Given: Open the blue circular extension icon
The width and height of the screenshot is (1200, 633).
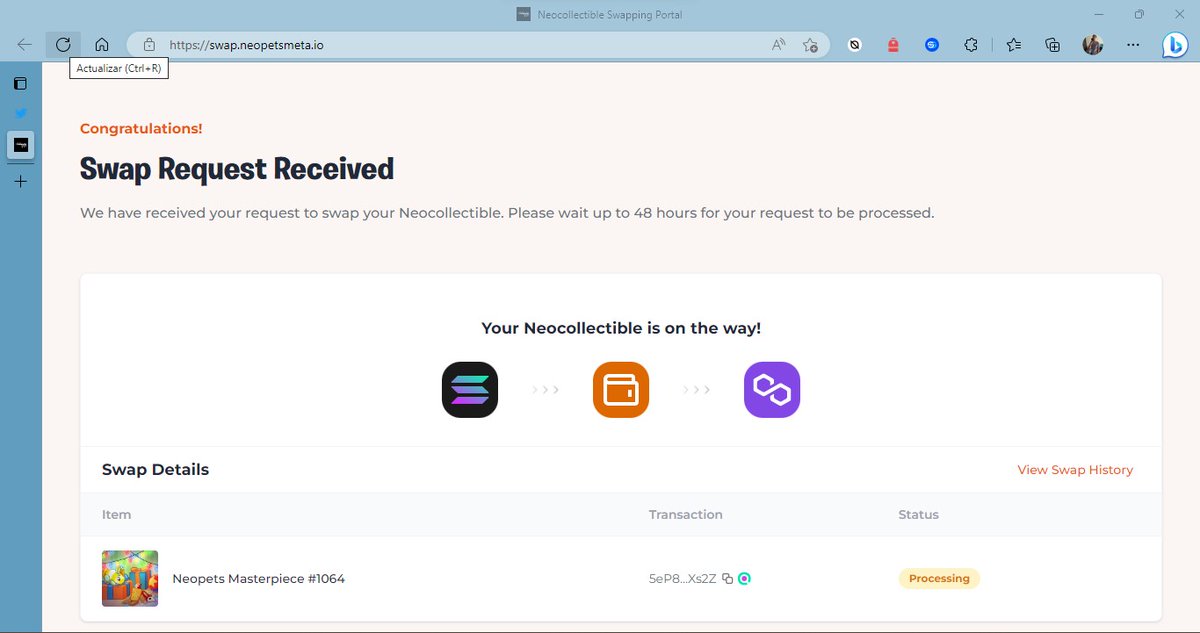Looking at the screenshot, I should [932, 45].
